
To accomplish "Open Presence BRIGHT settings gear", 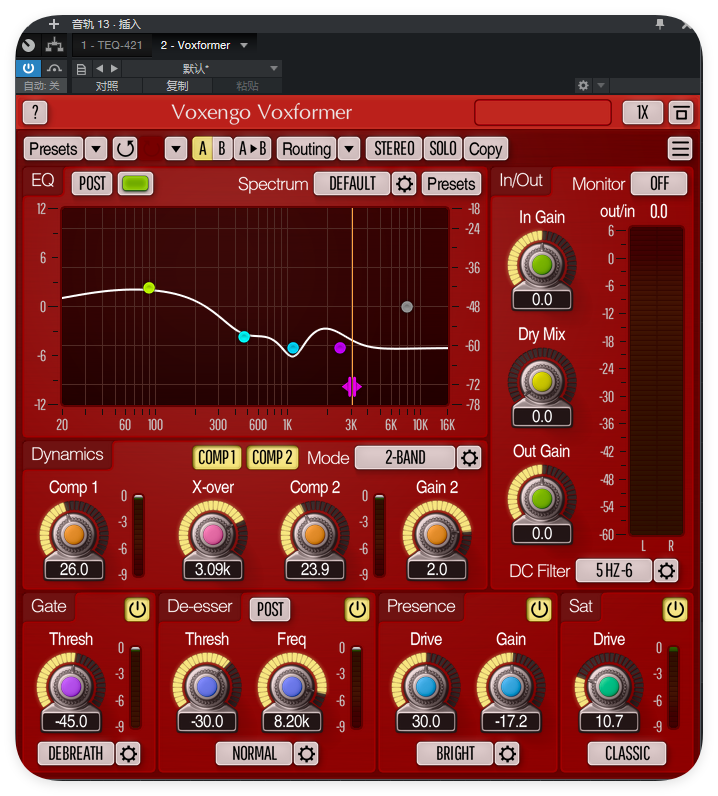I will pos(507,754).
